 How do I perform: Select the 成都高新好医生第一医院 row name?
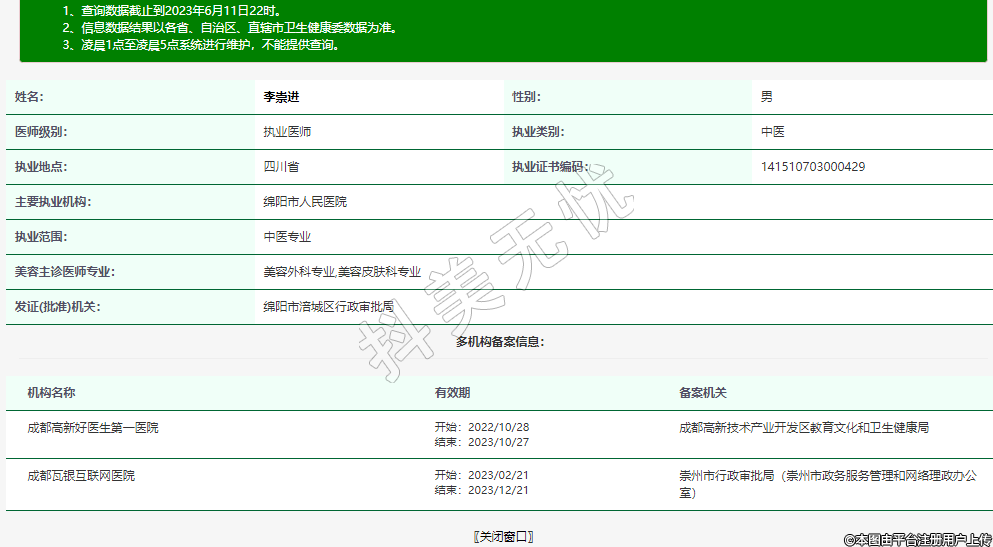[x=93, y=428]
